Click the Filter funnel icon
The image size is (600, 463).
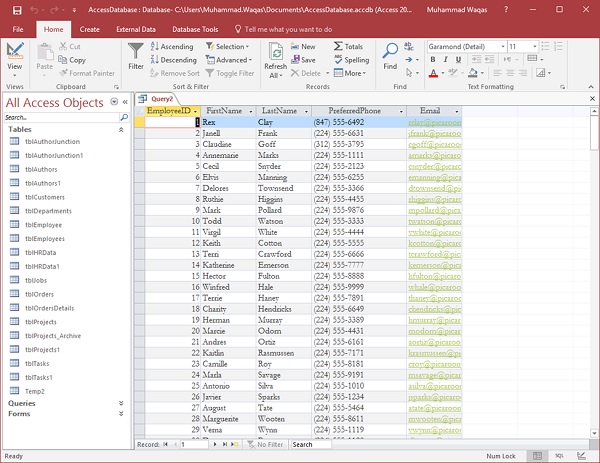(136, 53)
